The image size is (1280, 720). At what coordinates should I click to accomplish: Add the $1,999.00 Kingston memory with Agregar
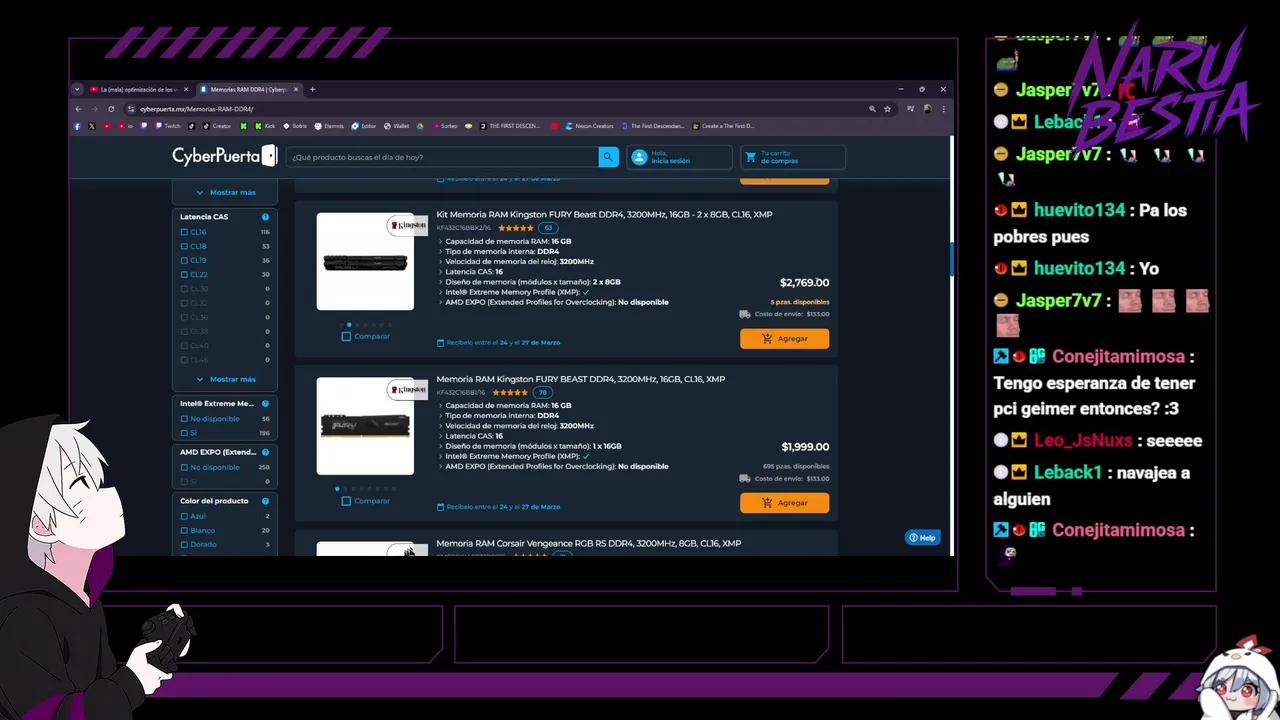pos(785,503)
